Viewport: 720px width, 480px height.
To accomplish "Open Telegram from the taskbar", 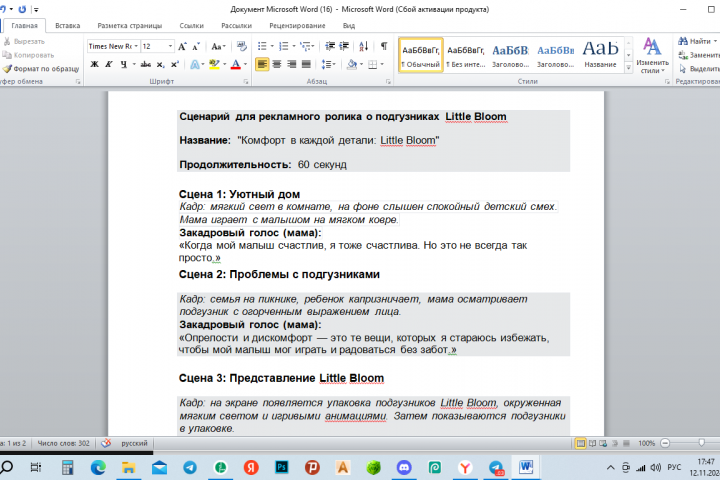I will tap(190, 468).
